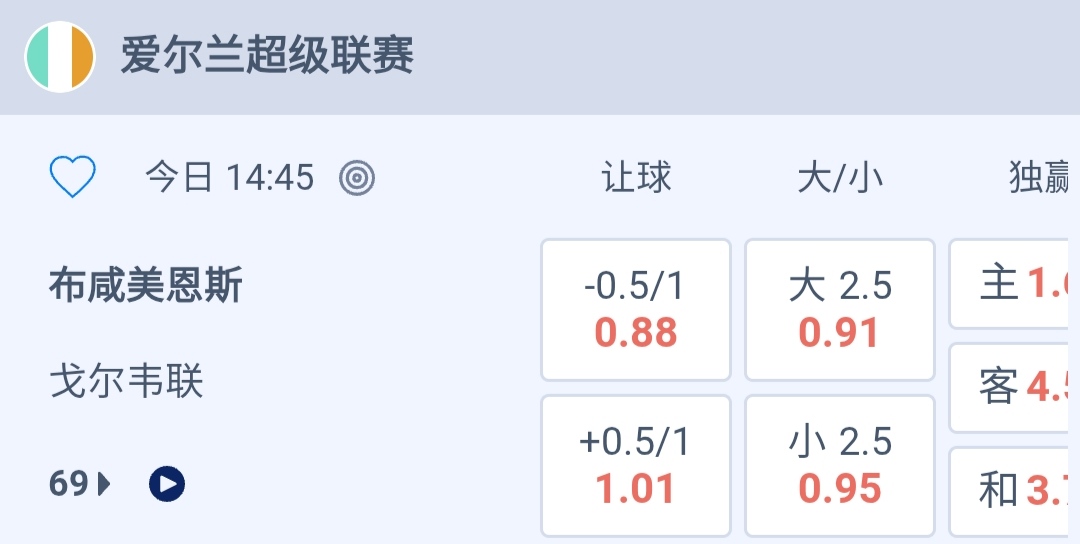Tap the 今日 14:45 match time
Image resolution: width=1080 pixels, height=544 pixels.
tap(230, 178)
